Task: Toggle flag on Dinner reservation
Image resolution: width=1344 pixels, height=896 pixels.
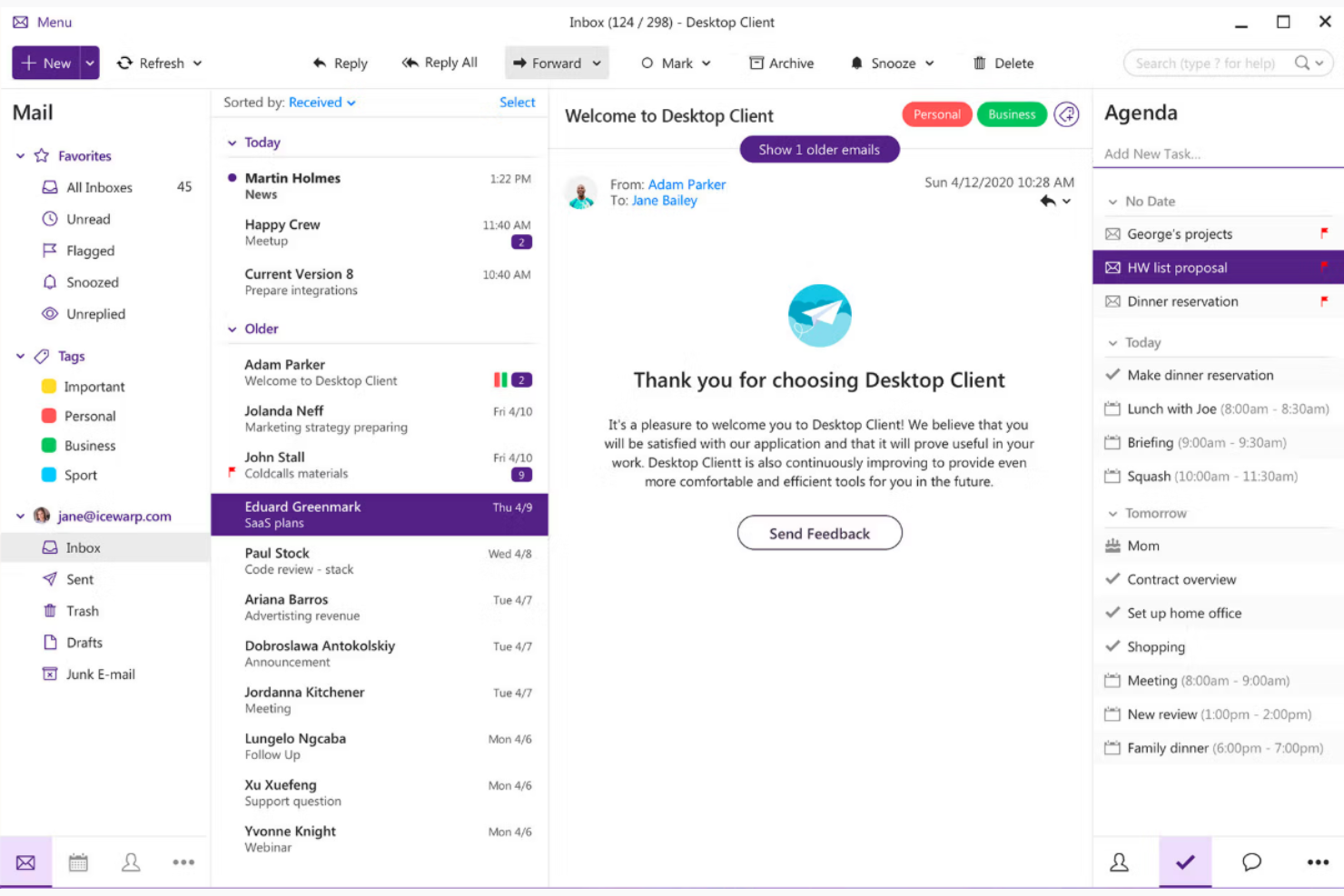Action: click(x=1324, y=300)
